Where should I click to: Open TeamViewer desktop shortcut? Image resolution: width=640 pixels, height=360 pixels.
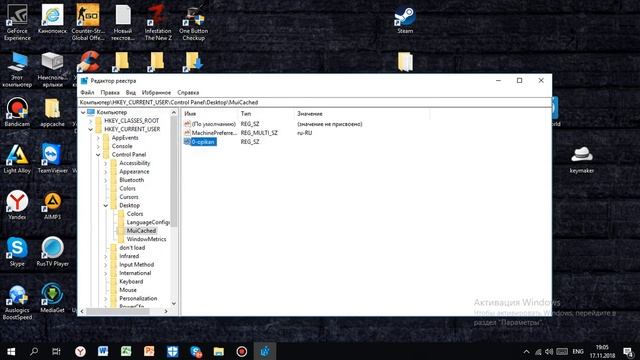point(52,159)
